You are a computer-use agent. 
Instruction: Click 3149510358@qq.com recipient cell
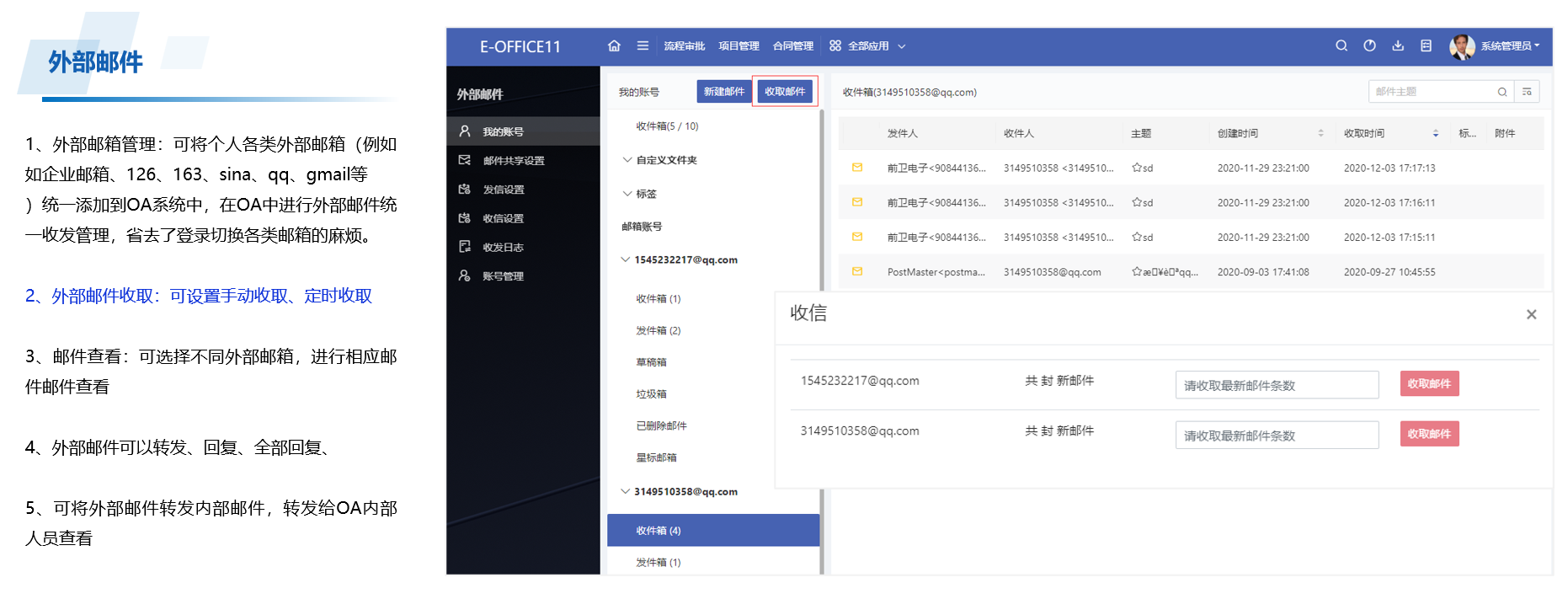click(1052, 272)
